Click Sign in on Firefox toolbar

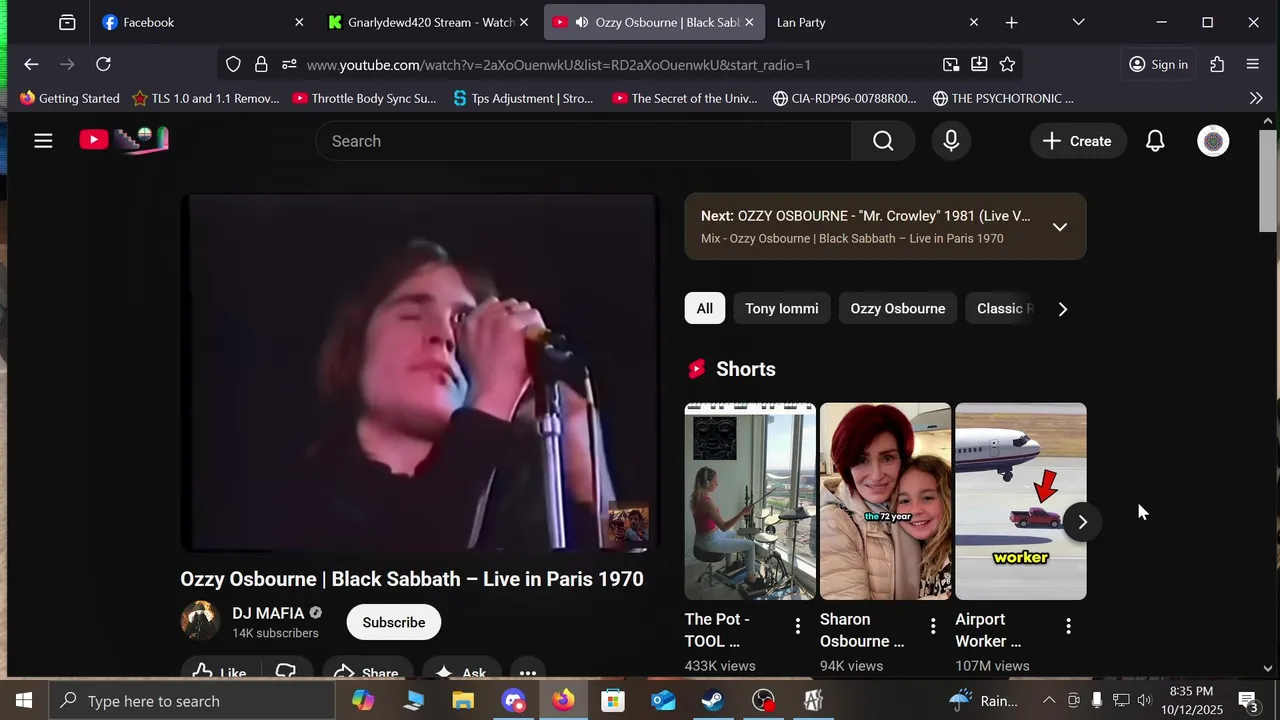[1158, 64]
